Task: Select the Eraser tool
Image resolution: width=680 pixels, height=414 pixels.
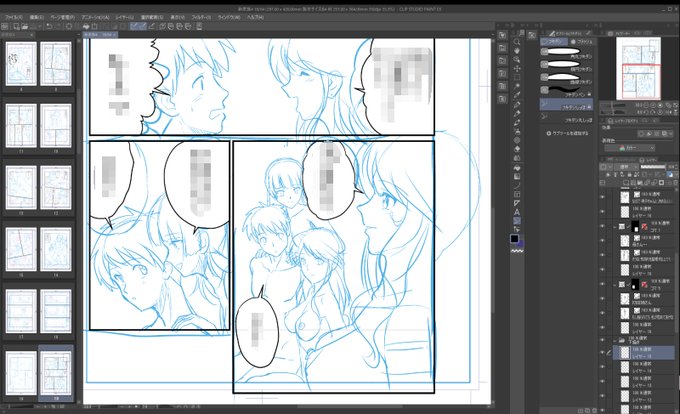Action: point(517,149)
